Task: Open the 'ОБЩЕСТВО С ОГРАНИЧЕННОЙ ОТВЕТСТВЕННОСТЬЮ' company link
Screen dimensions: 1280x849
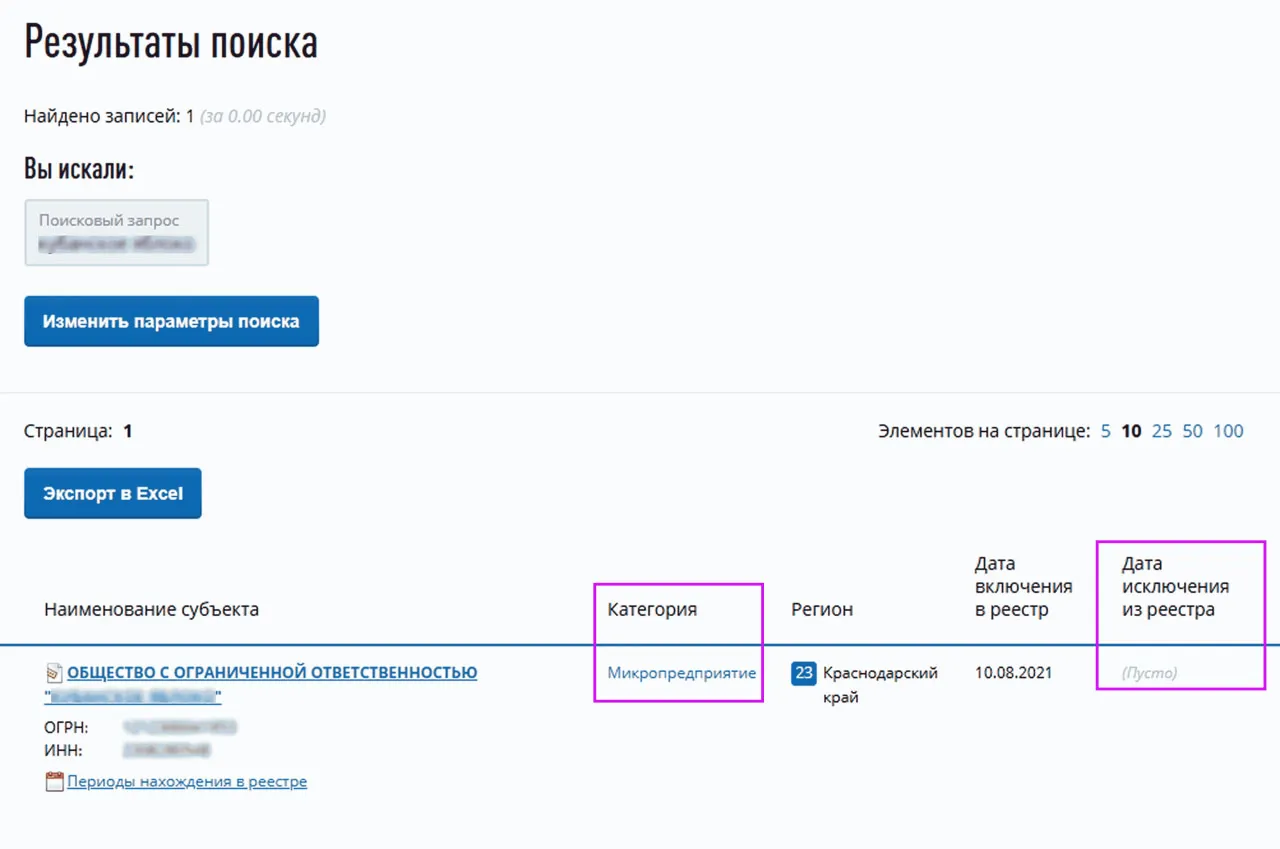Action: (x=272, y=673)
